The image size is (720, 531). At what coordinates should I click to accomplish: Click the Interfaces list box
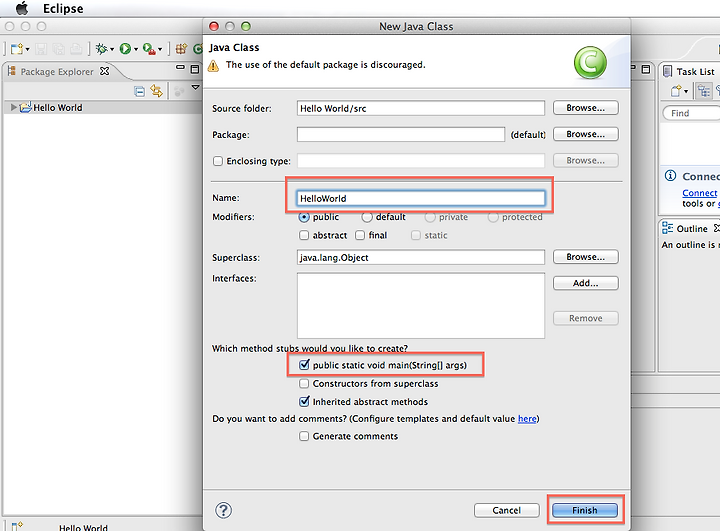click(x=421, y=305)
